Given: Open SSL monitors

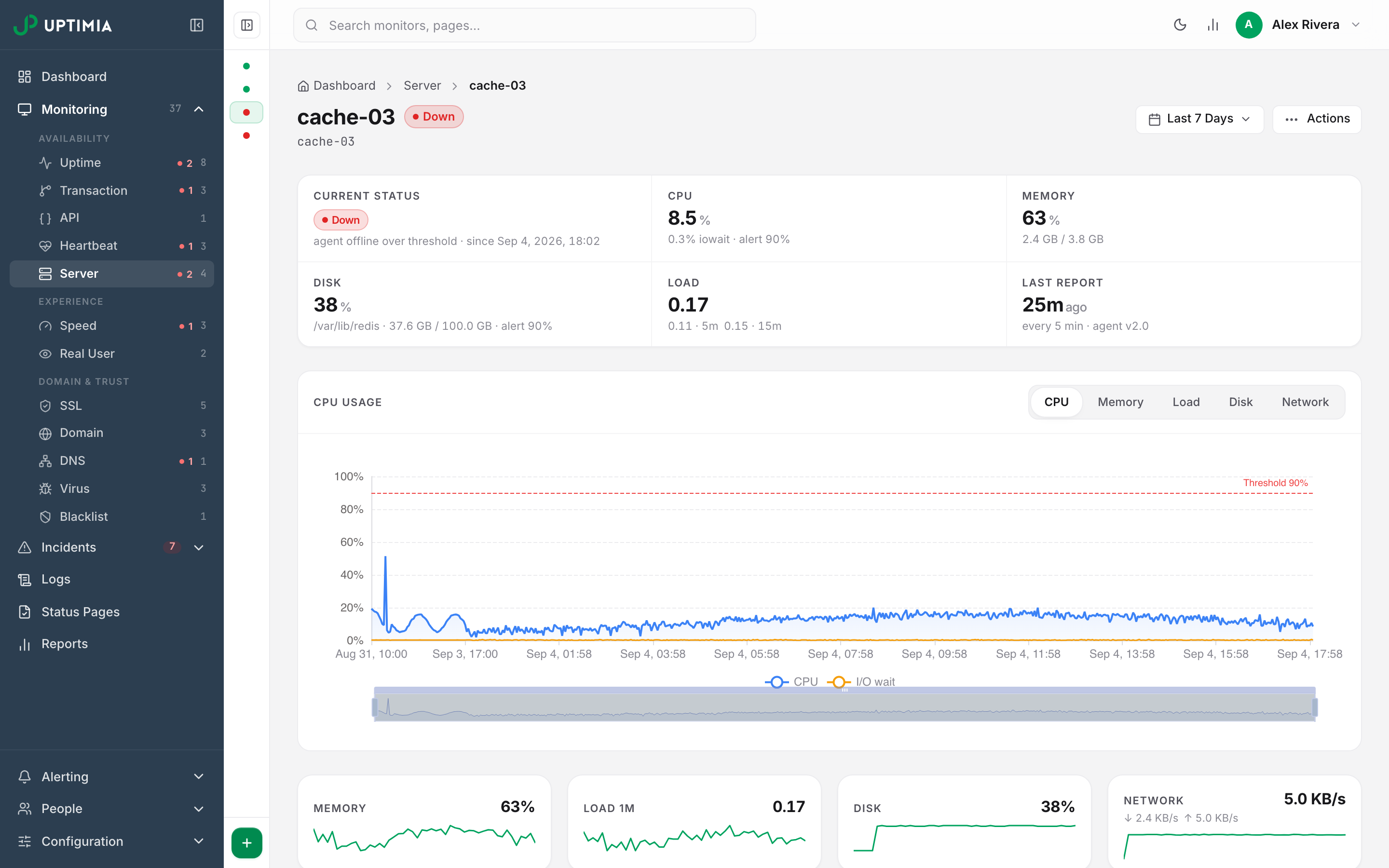Looking at the screenshot, I should point(112,405).
